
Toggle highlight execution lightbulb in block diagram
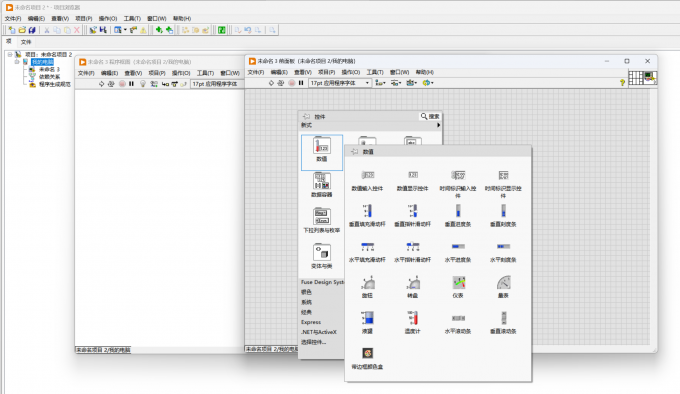(x=143, y=84)
